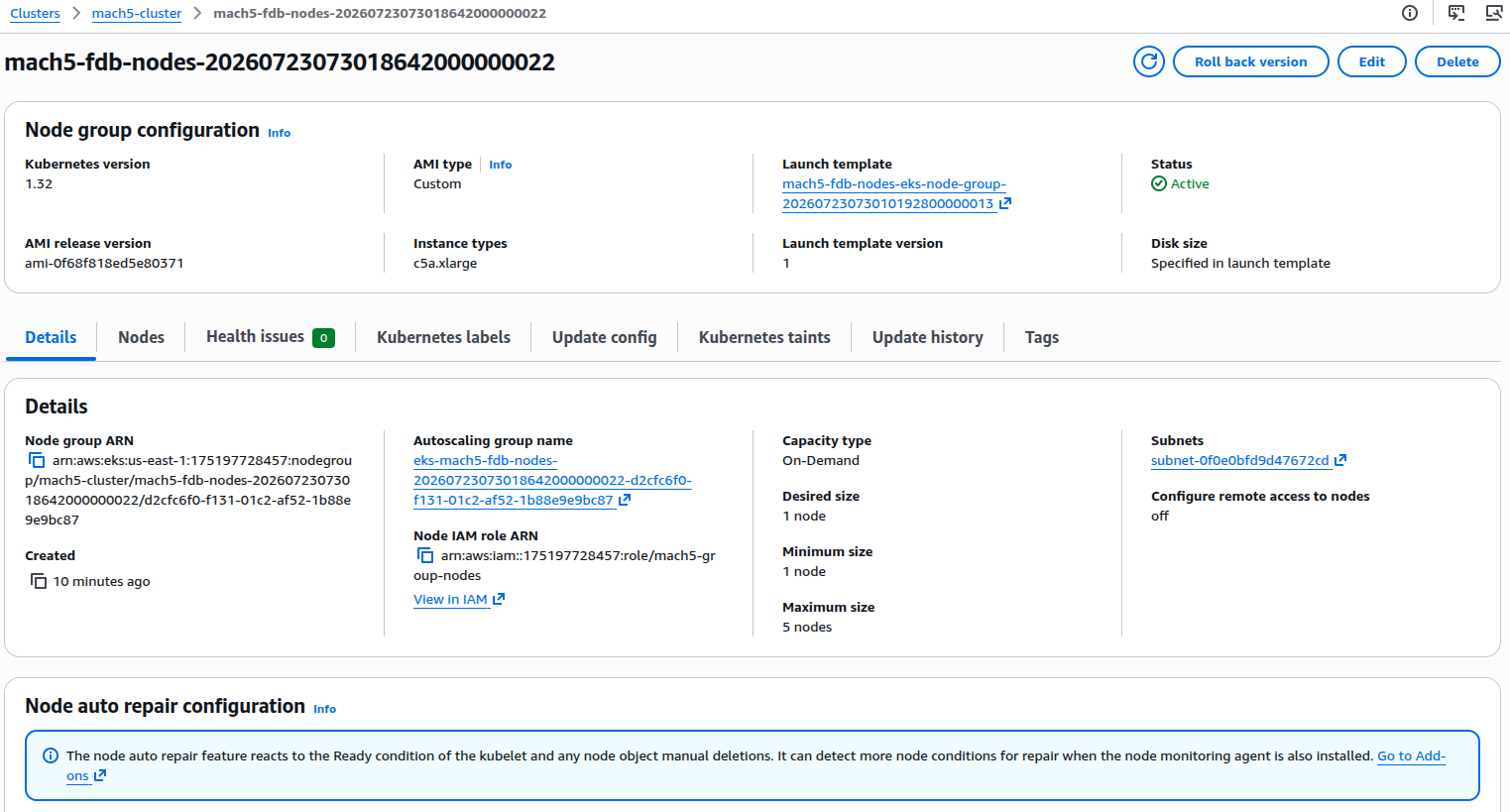Select the '10 minutes ago' text
1510x812 pixels.
coord(101,581)
